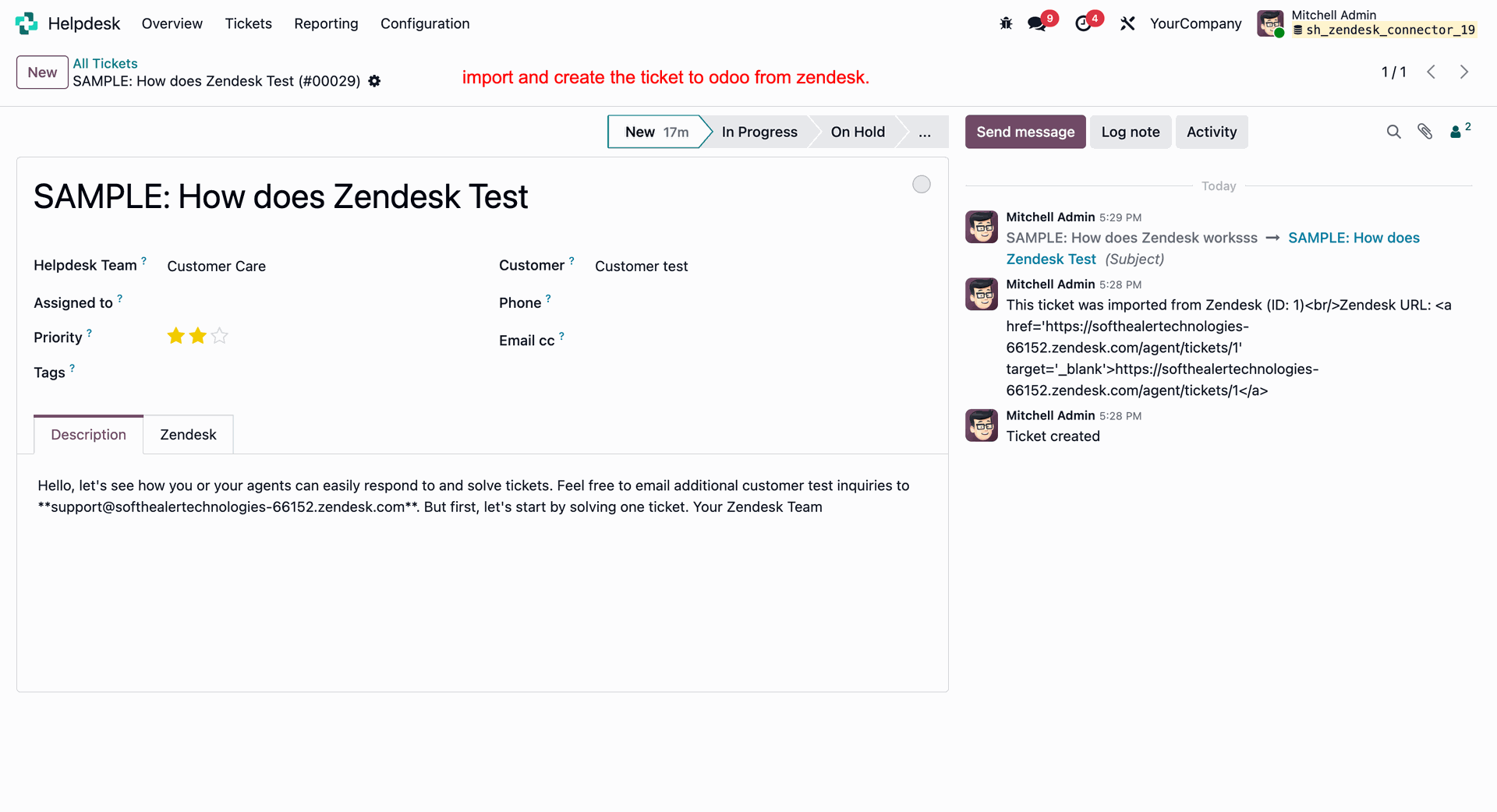Set priority to two stars
Screen dimensions: 1497x812
point(198,336)
